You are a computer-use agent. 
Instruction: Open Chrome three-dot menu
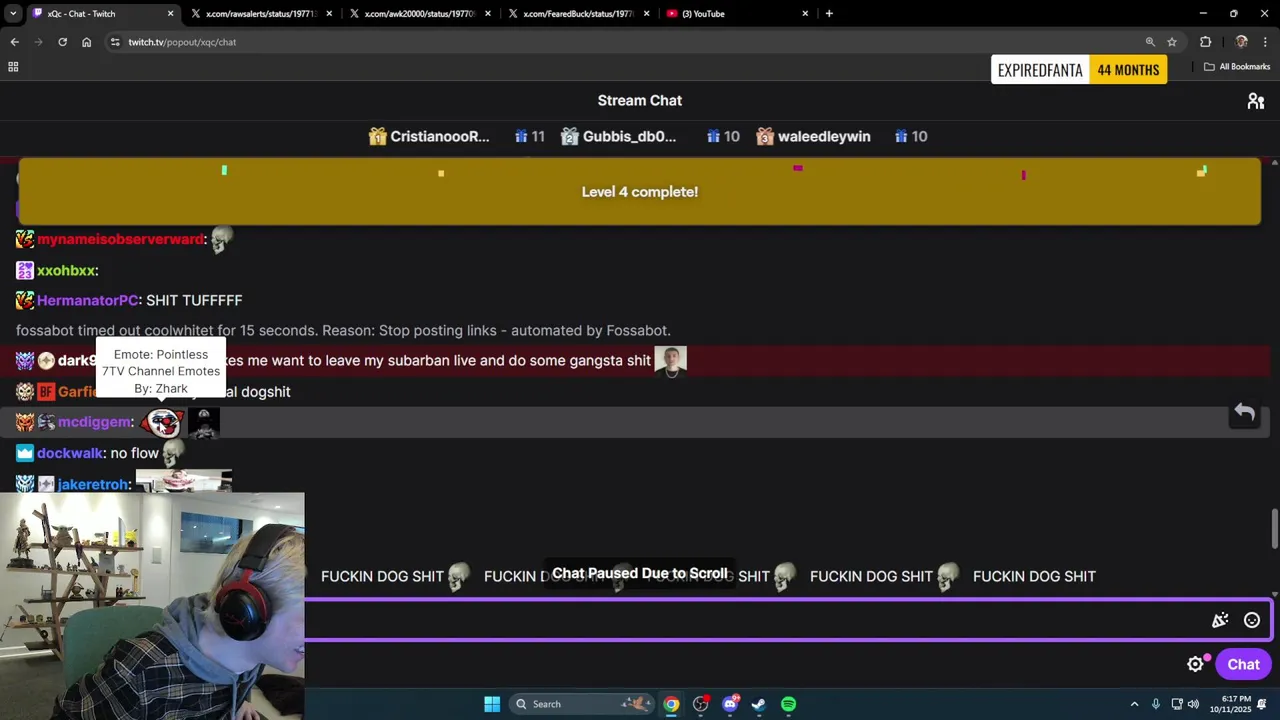point(1266,42)
